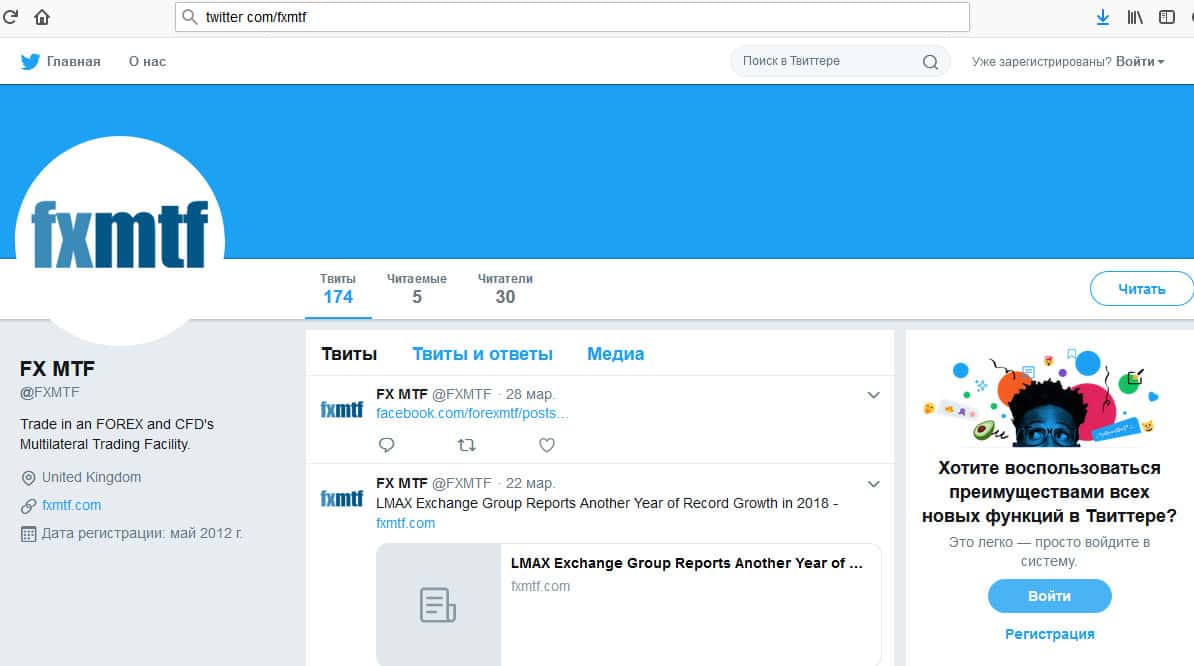Click the browser address bar
Viewport: 1194px width, 666px height.
pyautogui.click(x=572, y=17)
